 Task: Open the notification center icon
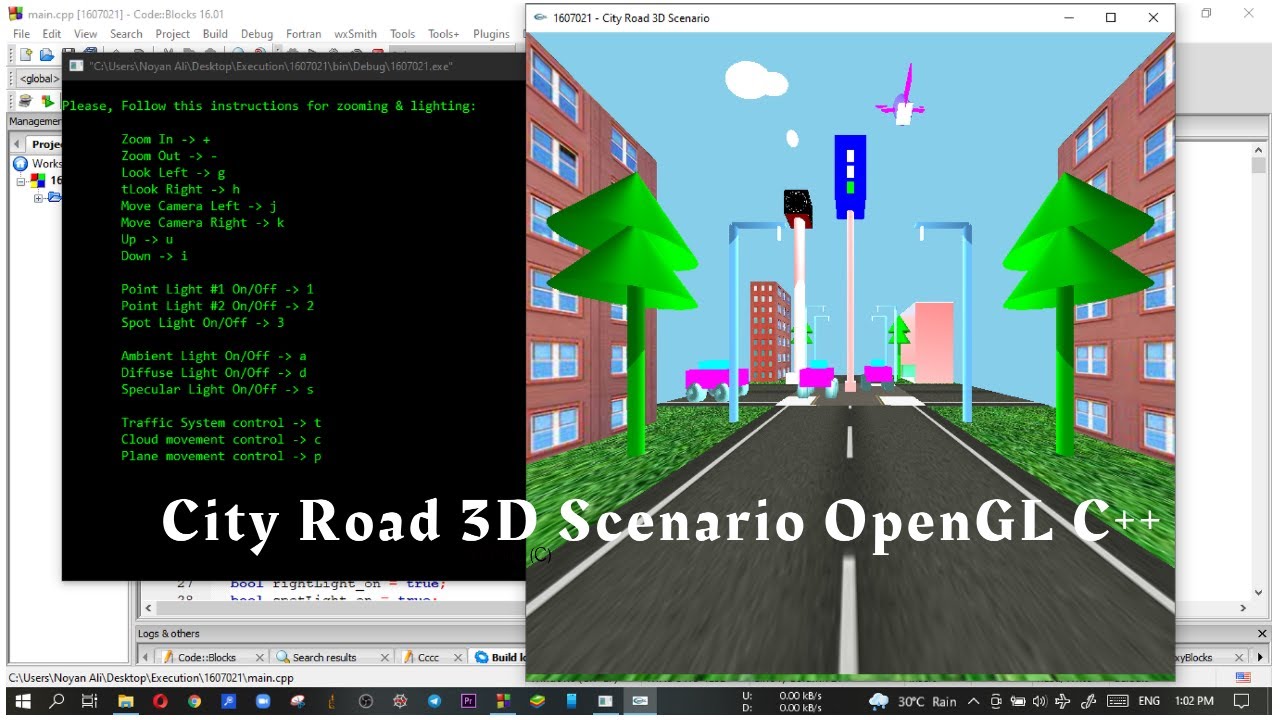(x=1241, y=701)
